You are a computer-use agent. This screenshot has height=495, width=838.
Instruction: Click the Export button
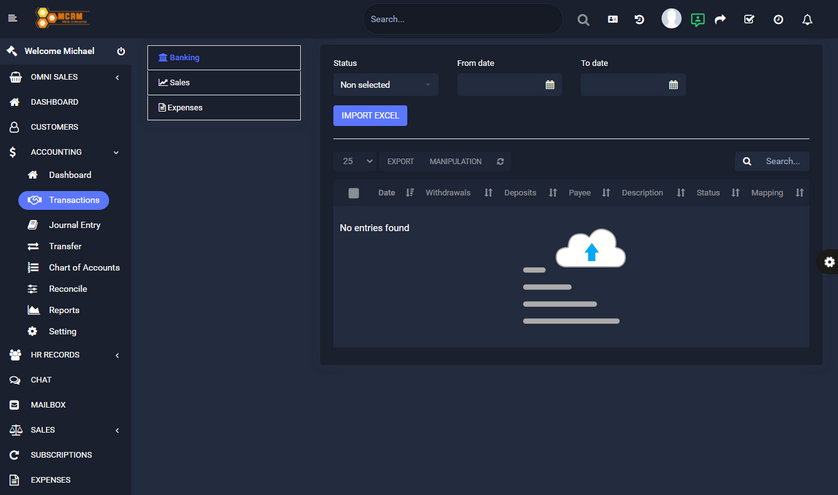click(x=400, y=161)
